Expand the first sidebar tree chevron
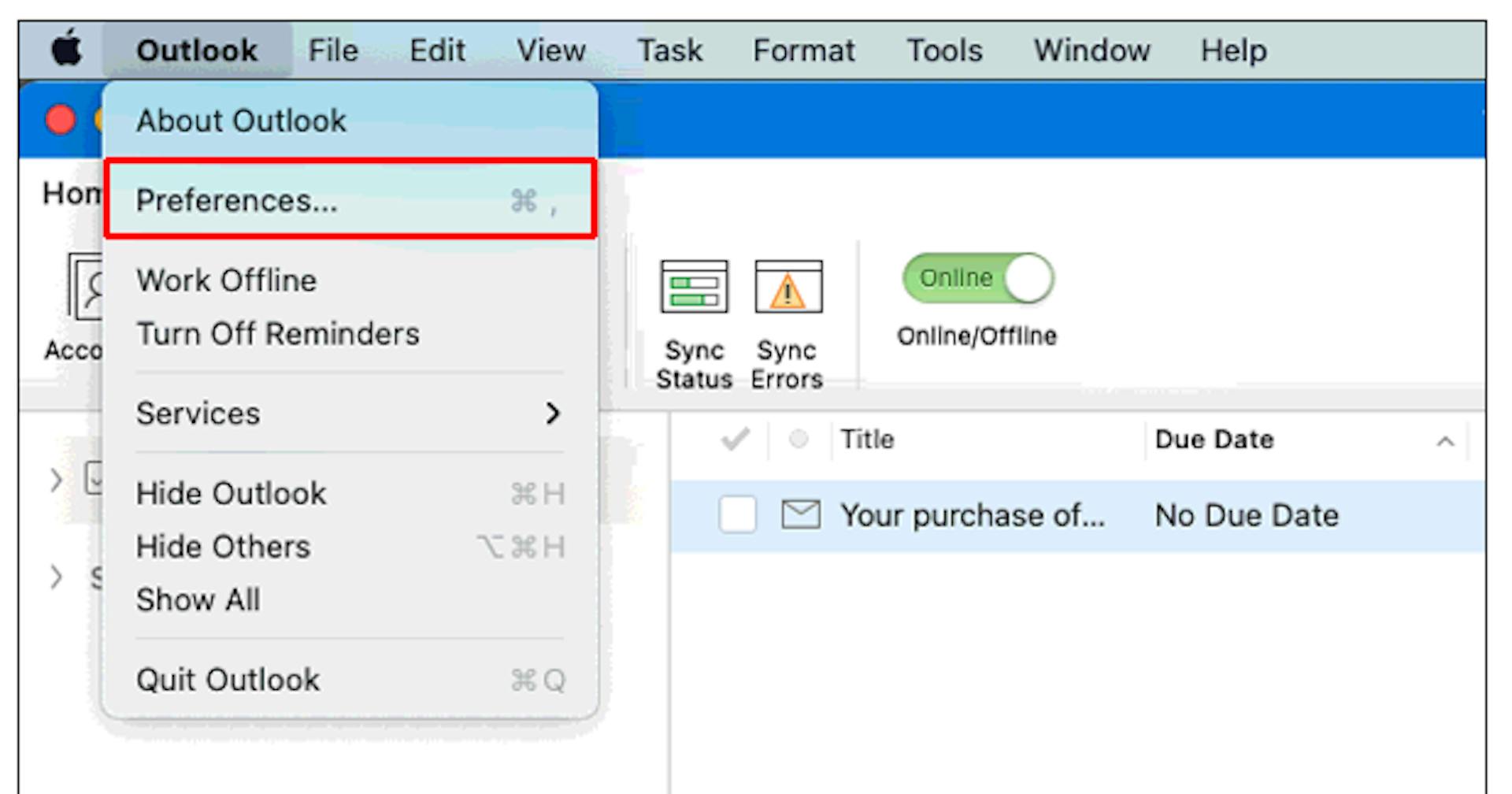Image resolution: width=1512 pixels, height=794 pixels. 56,479
